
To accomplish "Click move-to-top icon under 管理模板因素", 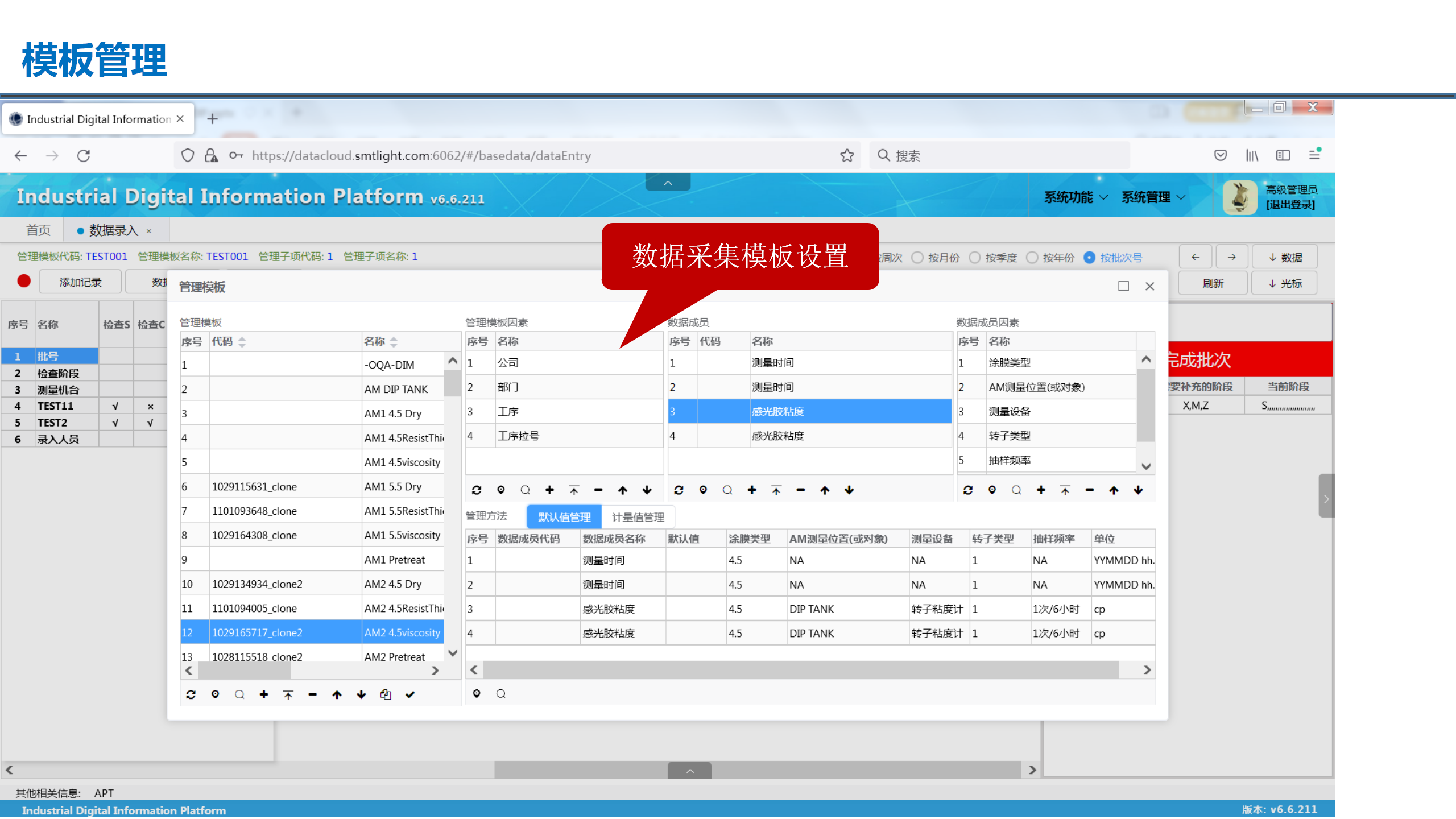I will tap(574, 490).
